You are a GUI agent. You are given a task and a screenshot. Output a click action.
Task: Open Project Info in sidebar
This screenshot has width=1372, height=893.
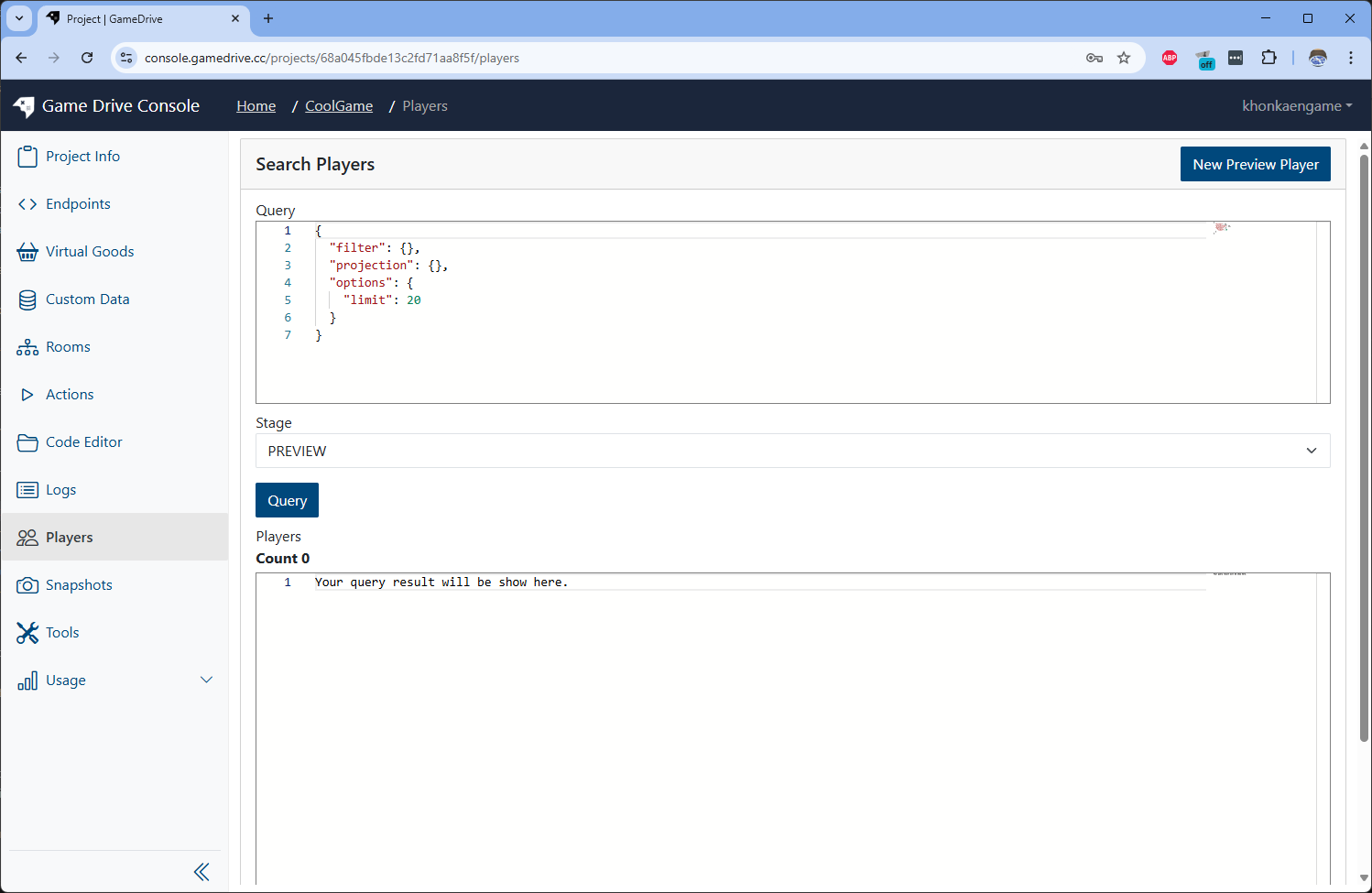pyautogui.click(x=82, y=157)
